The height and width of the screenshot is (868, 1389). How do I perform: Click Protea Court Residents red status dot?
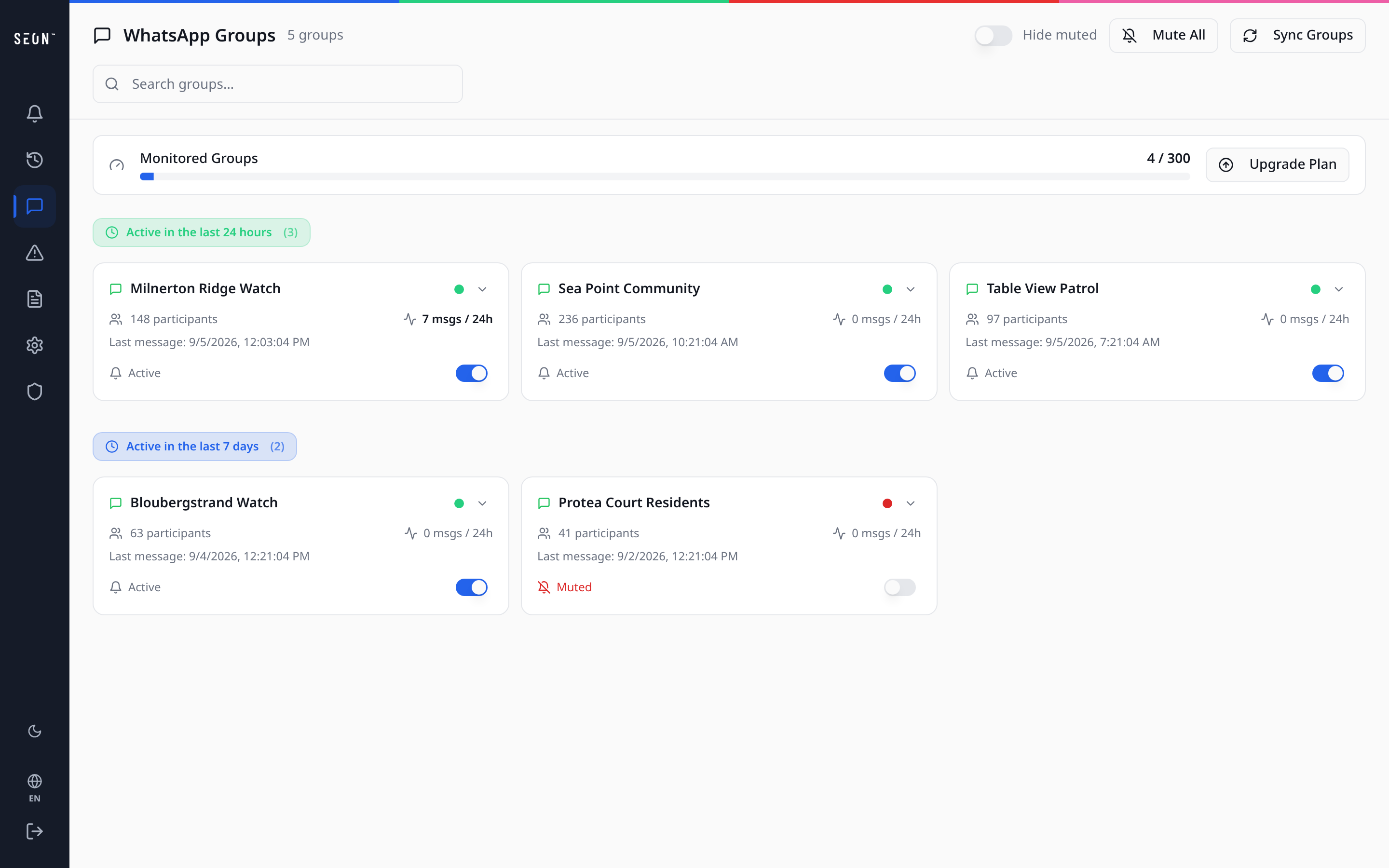point(887,503)
